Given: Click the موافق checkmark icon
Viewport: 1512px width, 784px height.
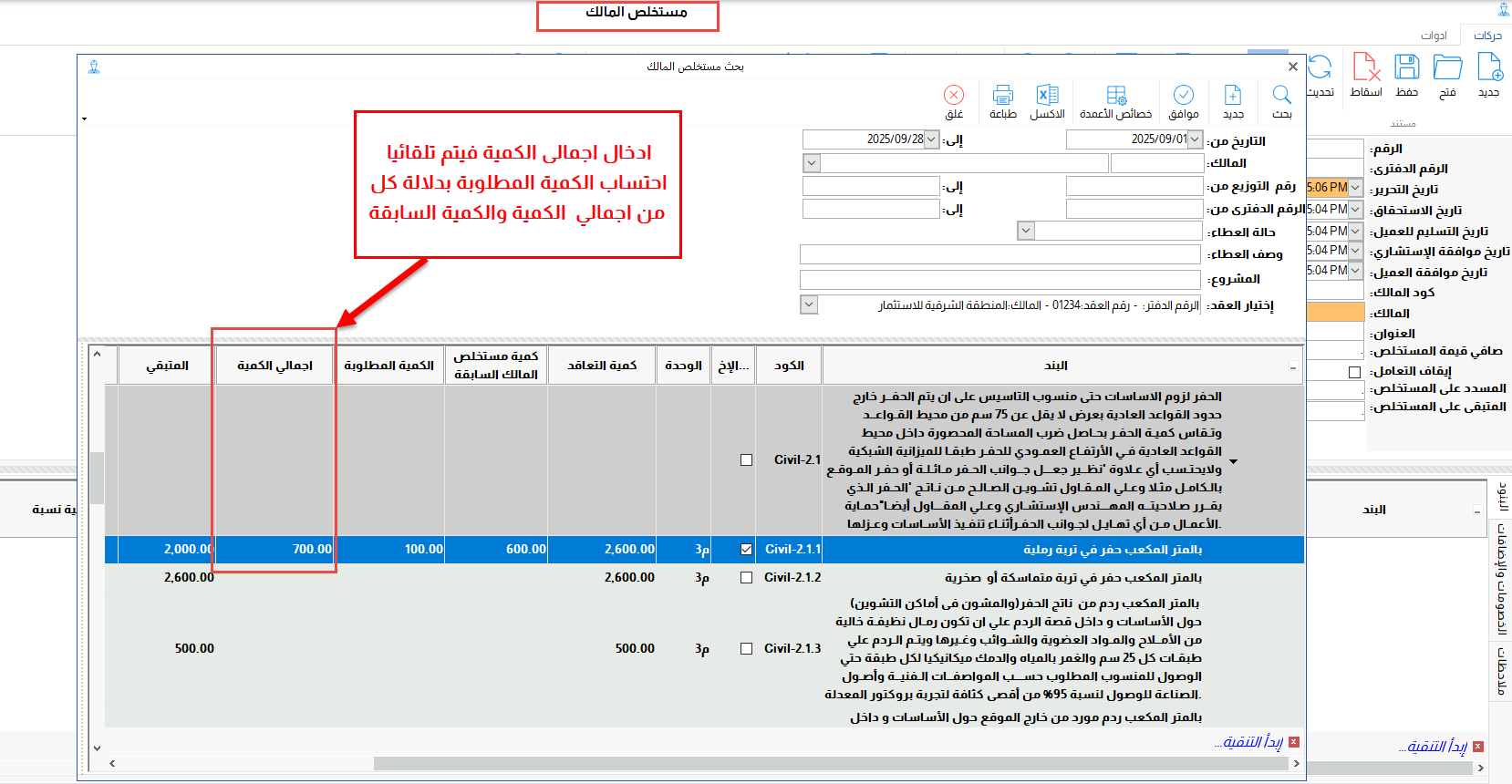Looking at the screenshot, I should pyautogui.click(x=1183, y=96).
